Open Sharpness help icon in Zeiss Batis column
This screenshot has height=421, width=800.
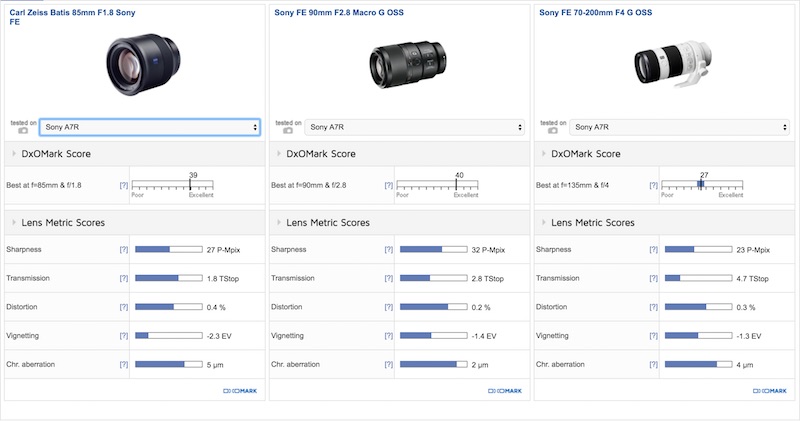pyautogui.click(x=123, y=250)
